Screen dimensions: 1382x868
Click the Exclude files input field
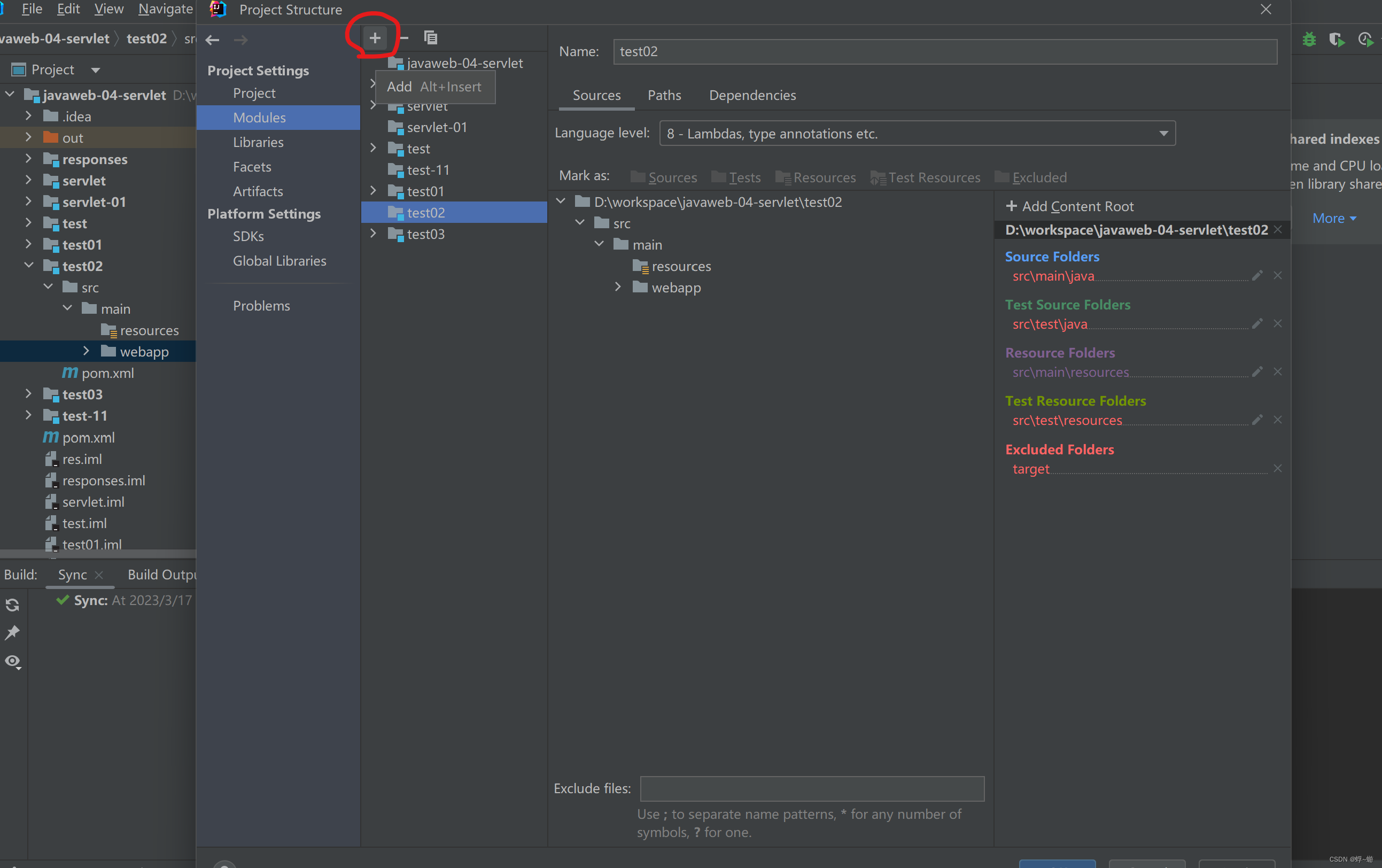click(812, 788)
